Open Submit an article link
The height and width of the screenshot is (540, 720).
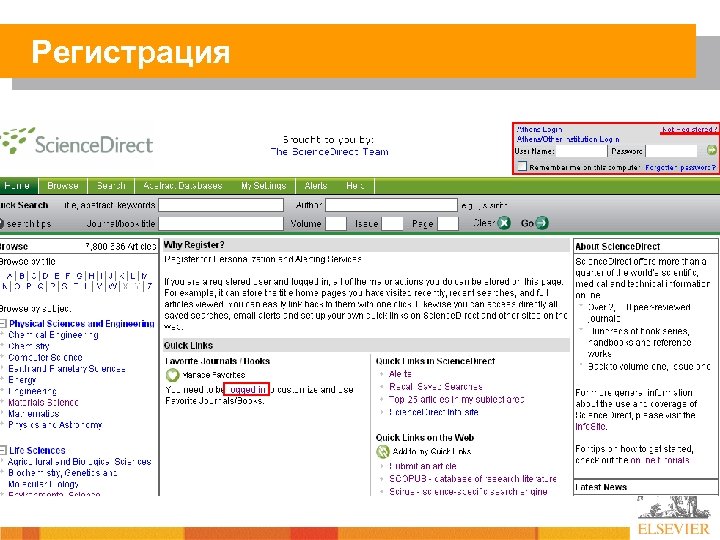422,466
